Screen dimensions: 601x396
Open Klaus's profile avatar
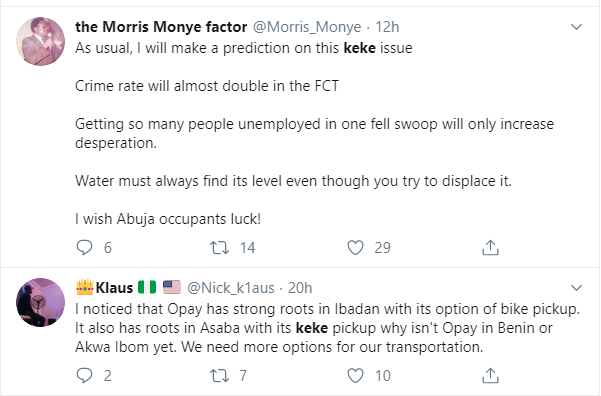(41, 302)
